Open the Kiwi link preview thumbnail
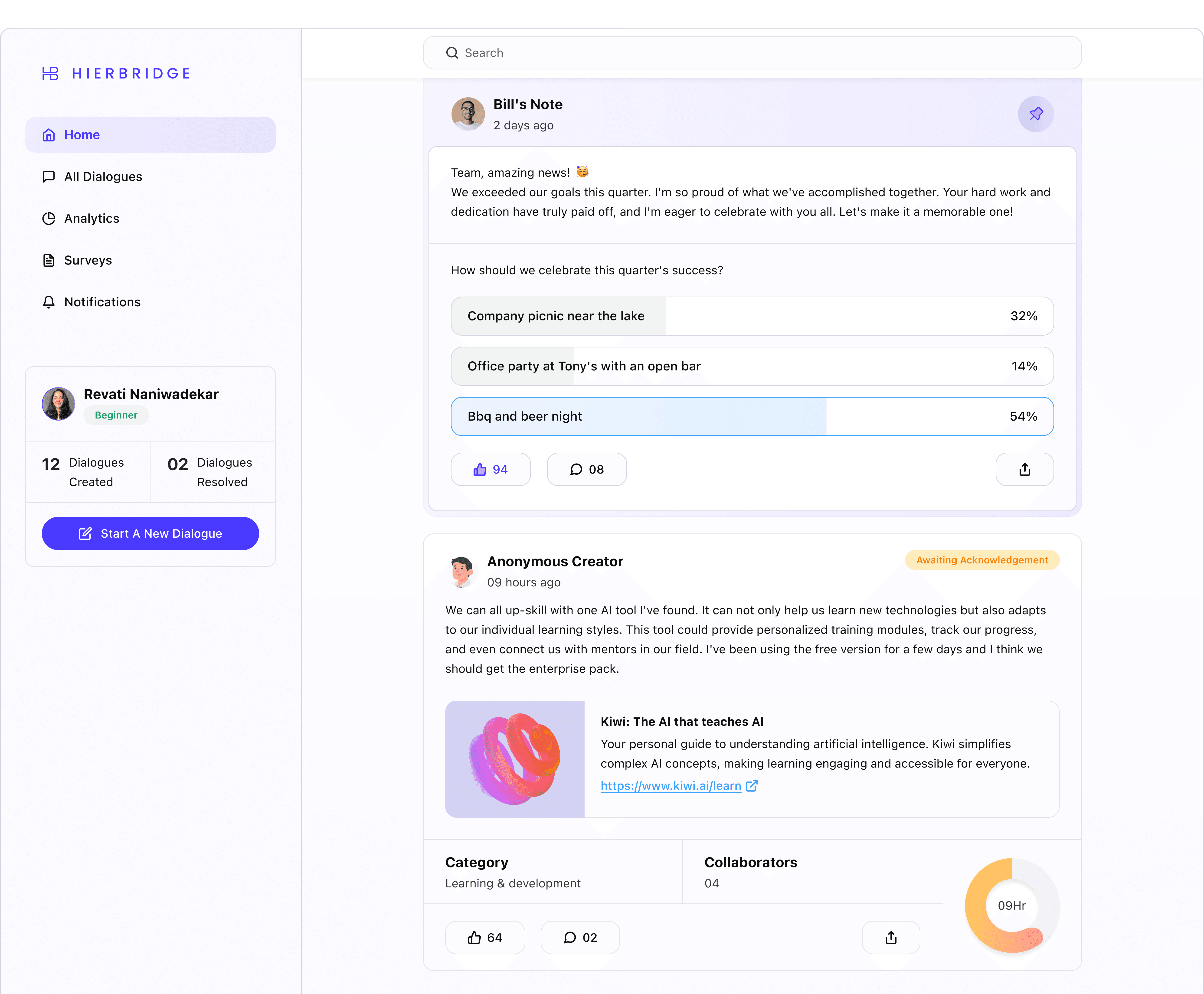 click(514, 759)
